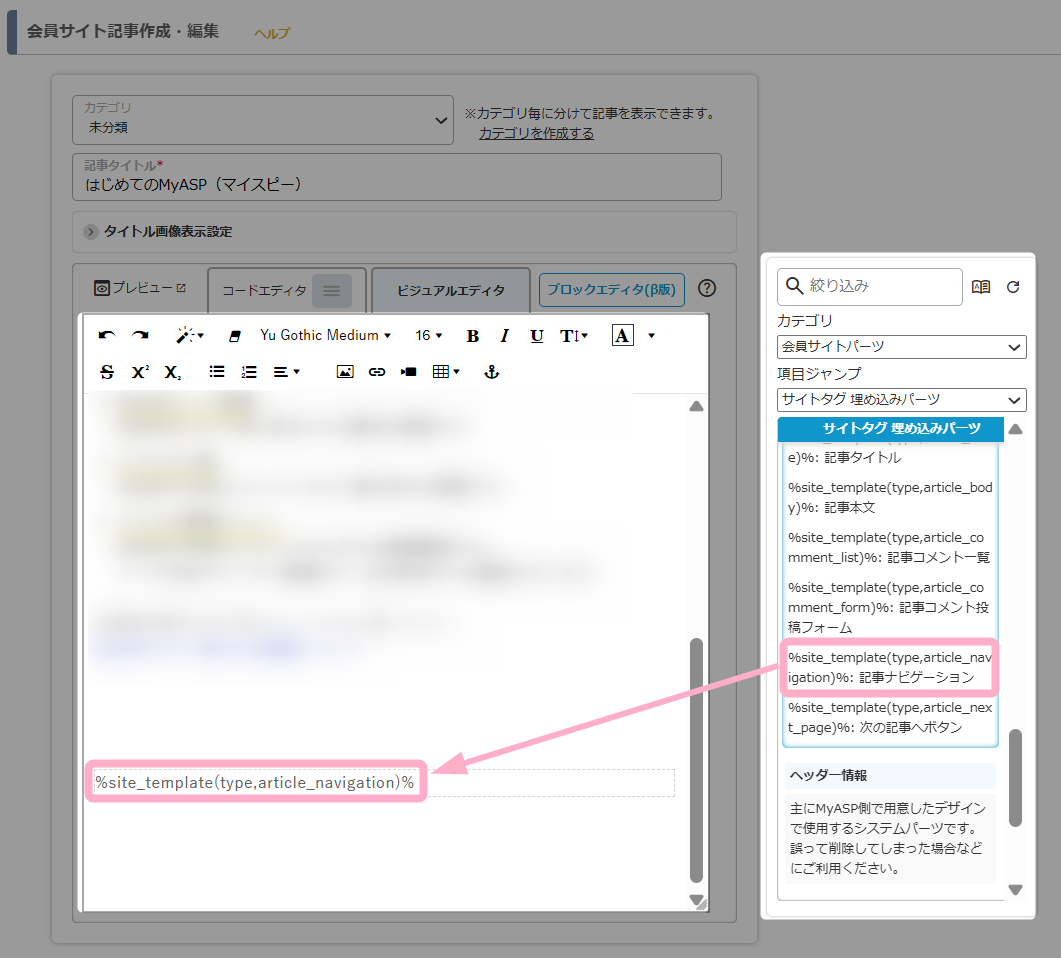1061x958 pixels.
Task: Click the eraser clear formatting icon
Action: 235,336
